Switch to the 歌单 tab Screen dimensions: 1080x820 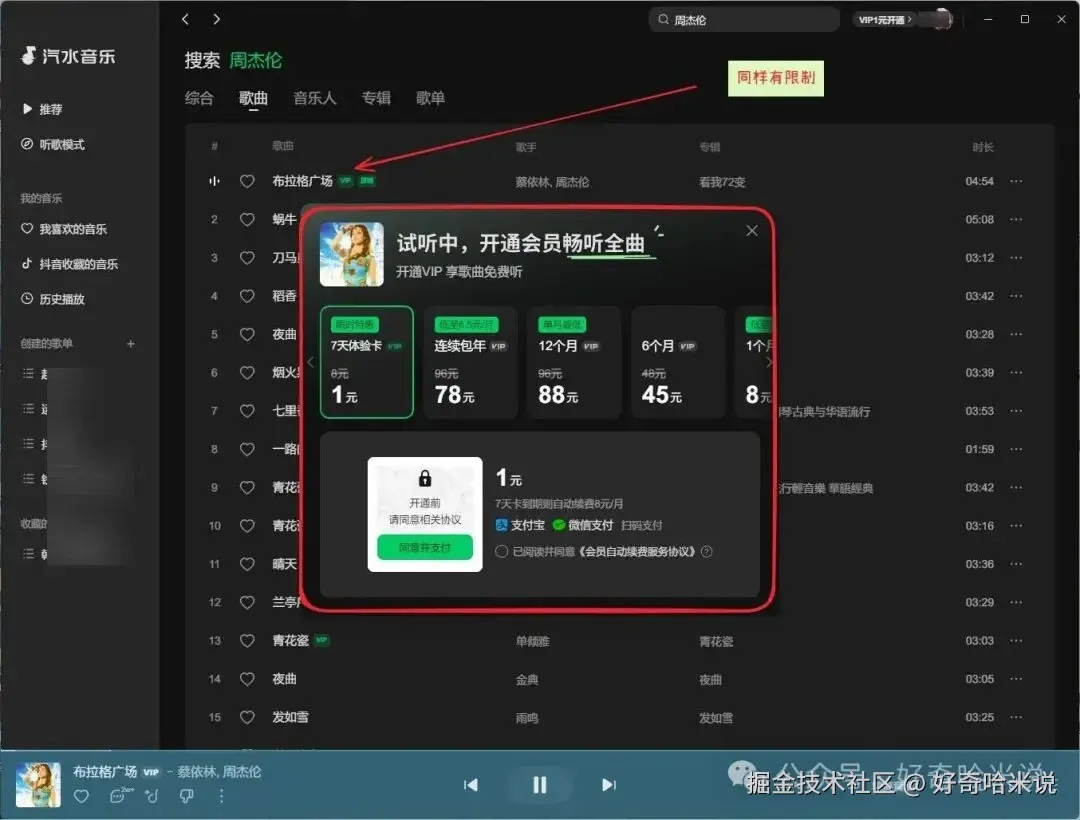click(430, 98)
